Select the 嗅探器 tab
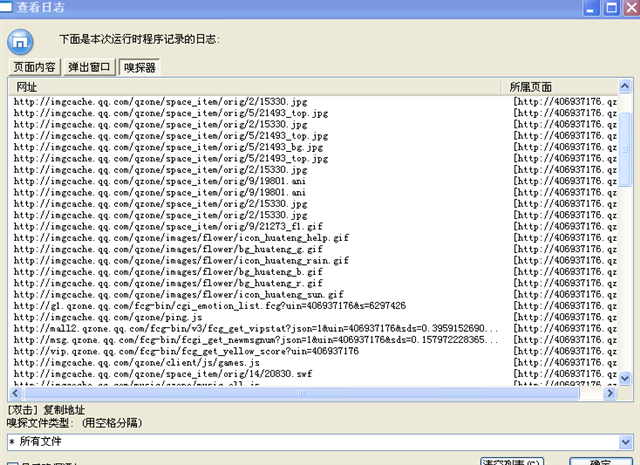Viewport: 640px width, 465px height. 140,67
